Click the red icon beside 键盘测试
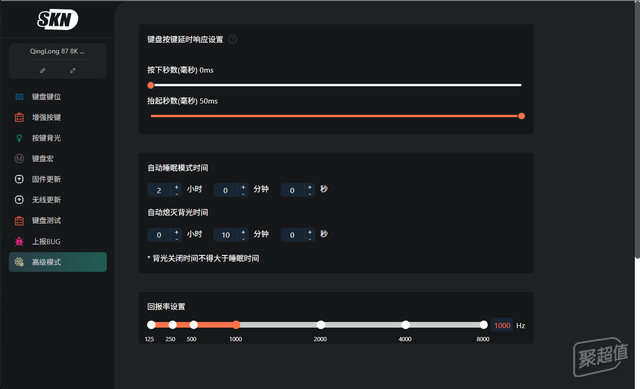Screen dimensions: 640x389 [x=19, y=220]
